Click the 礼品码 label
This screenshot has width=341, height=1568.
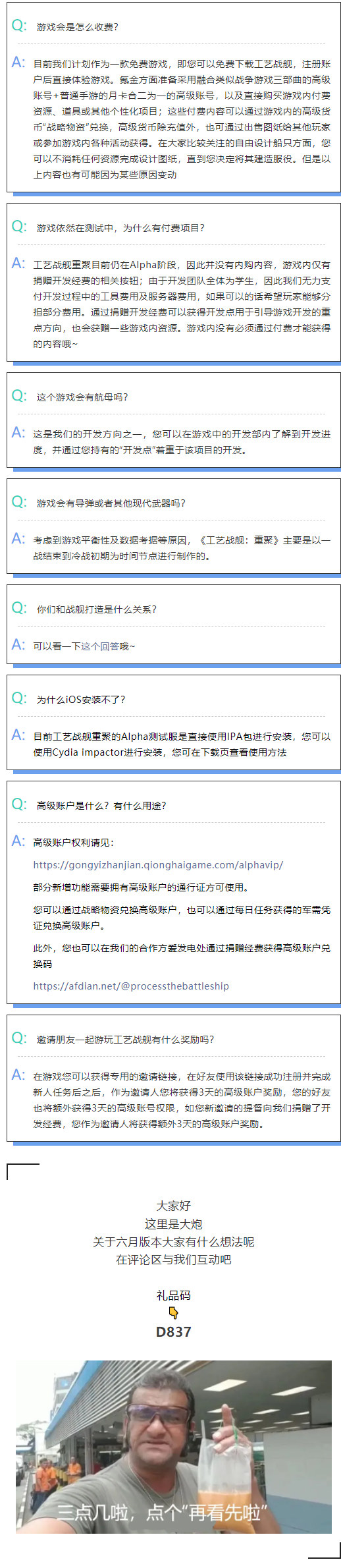coord(174,1295)
